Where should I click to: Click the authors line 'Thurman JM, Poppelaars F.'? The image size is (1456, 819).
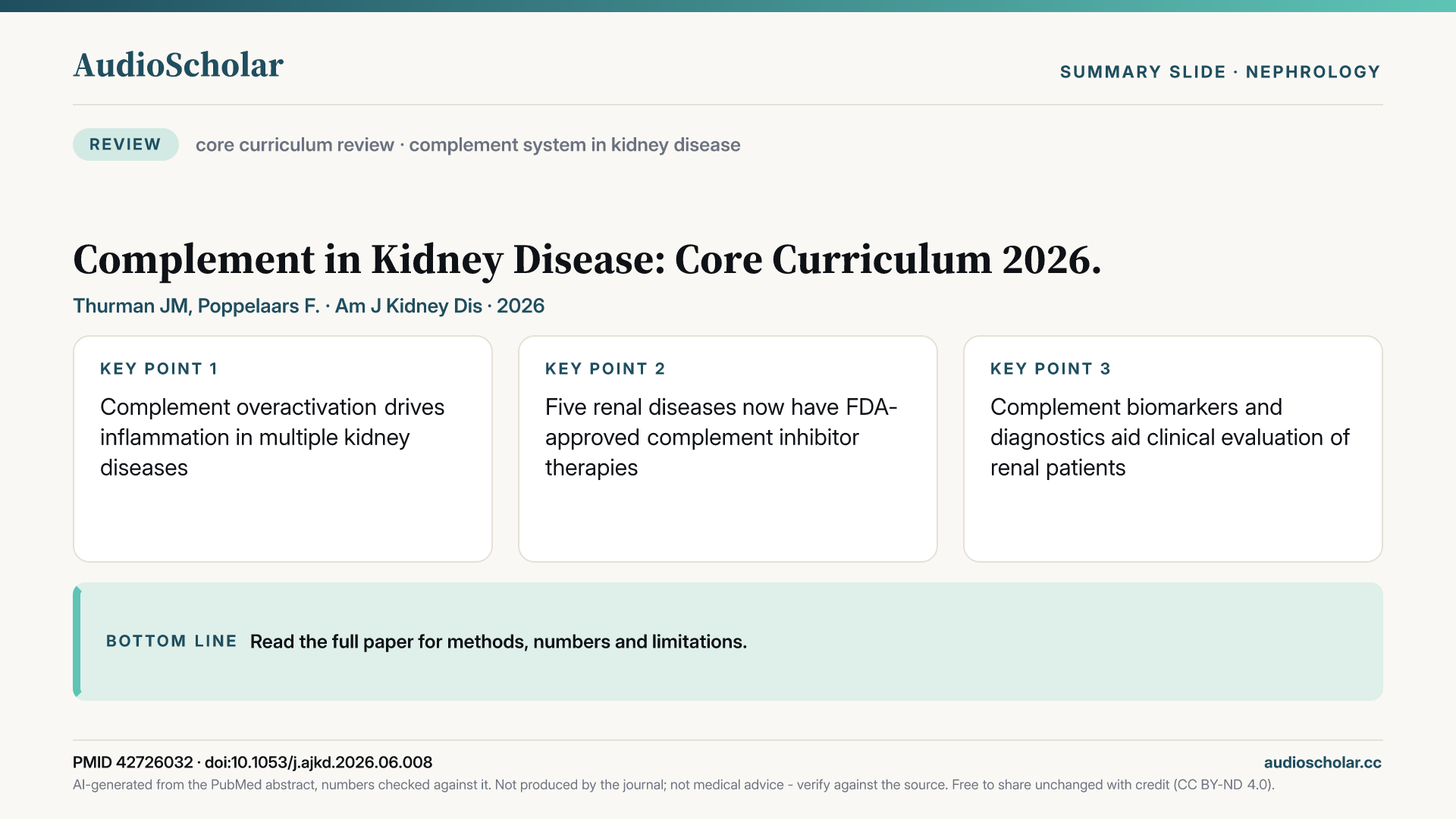pos(196,306)
